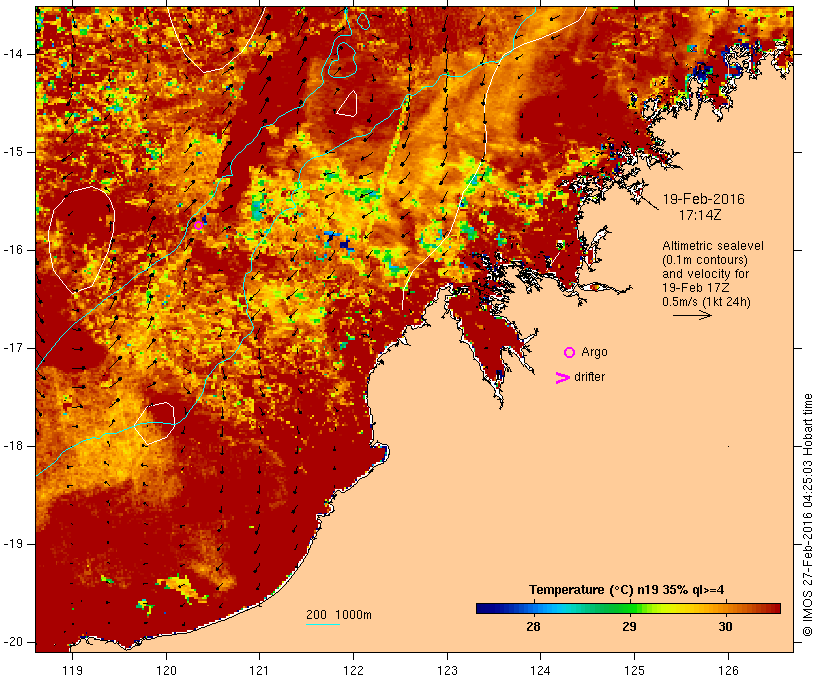
Task: Click the "Temperature (°C) n19 35% ql>=4" title
Action: click(x=627, y=590)
